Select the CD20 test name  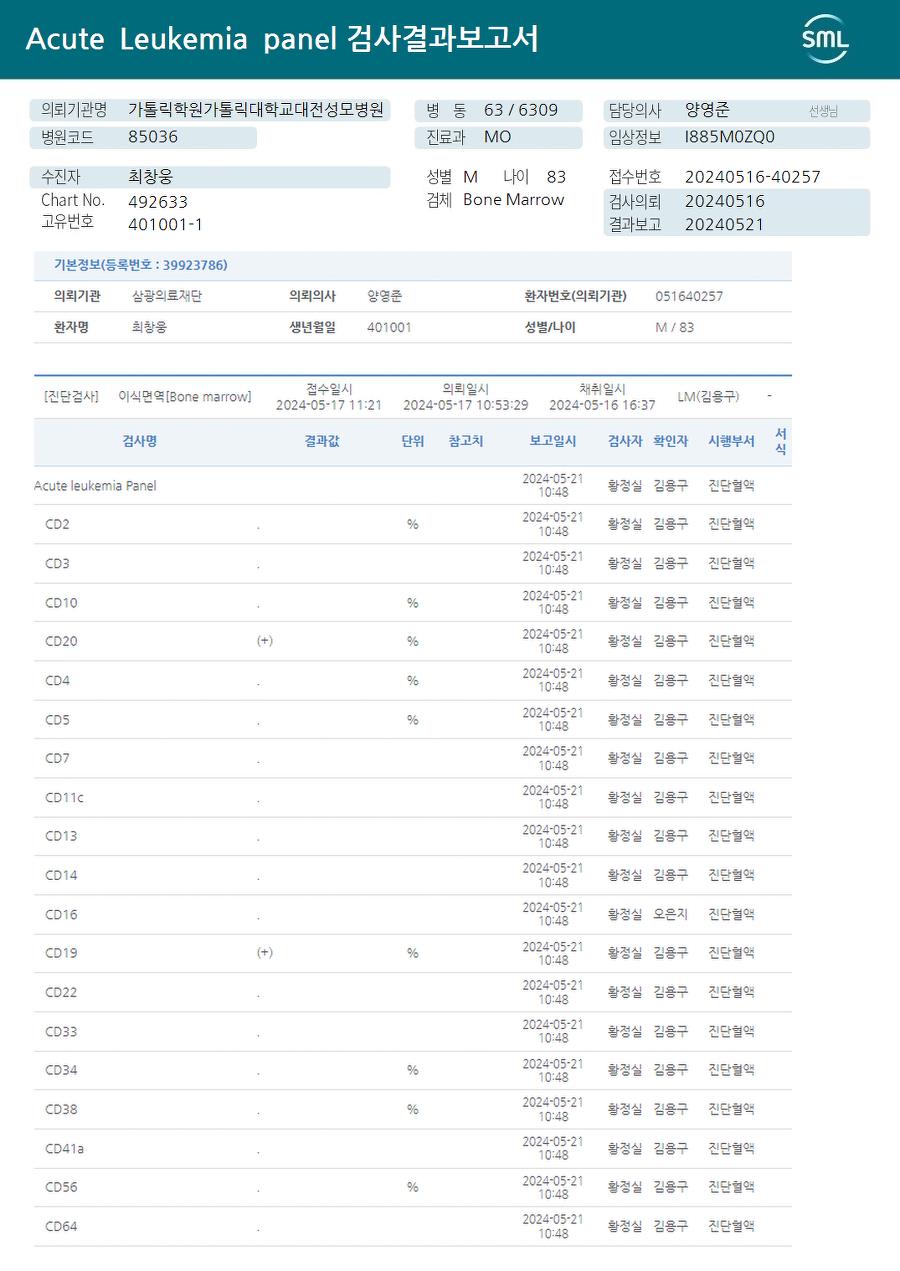click(61, 642)
